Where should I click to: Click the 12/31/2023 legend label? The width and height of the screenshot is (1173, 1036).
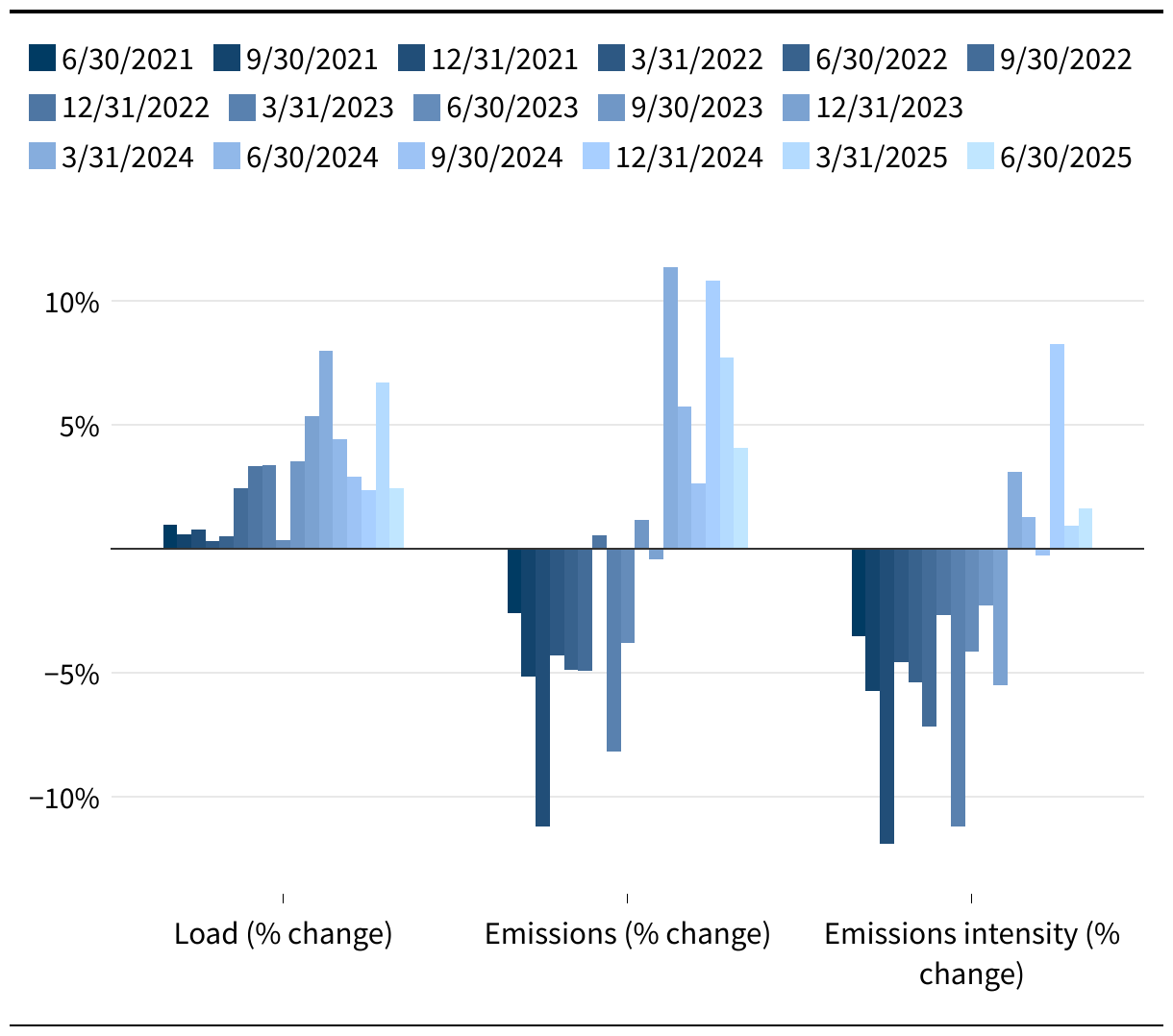point(889,107)
